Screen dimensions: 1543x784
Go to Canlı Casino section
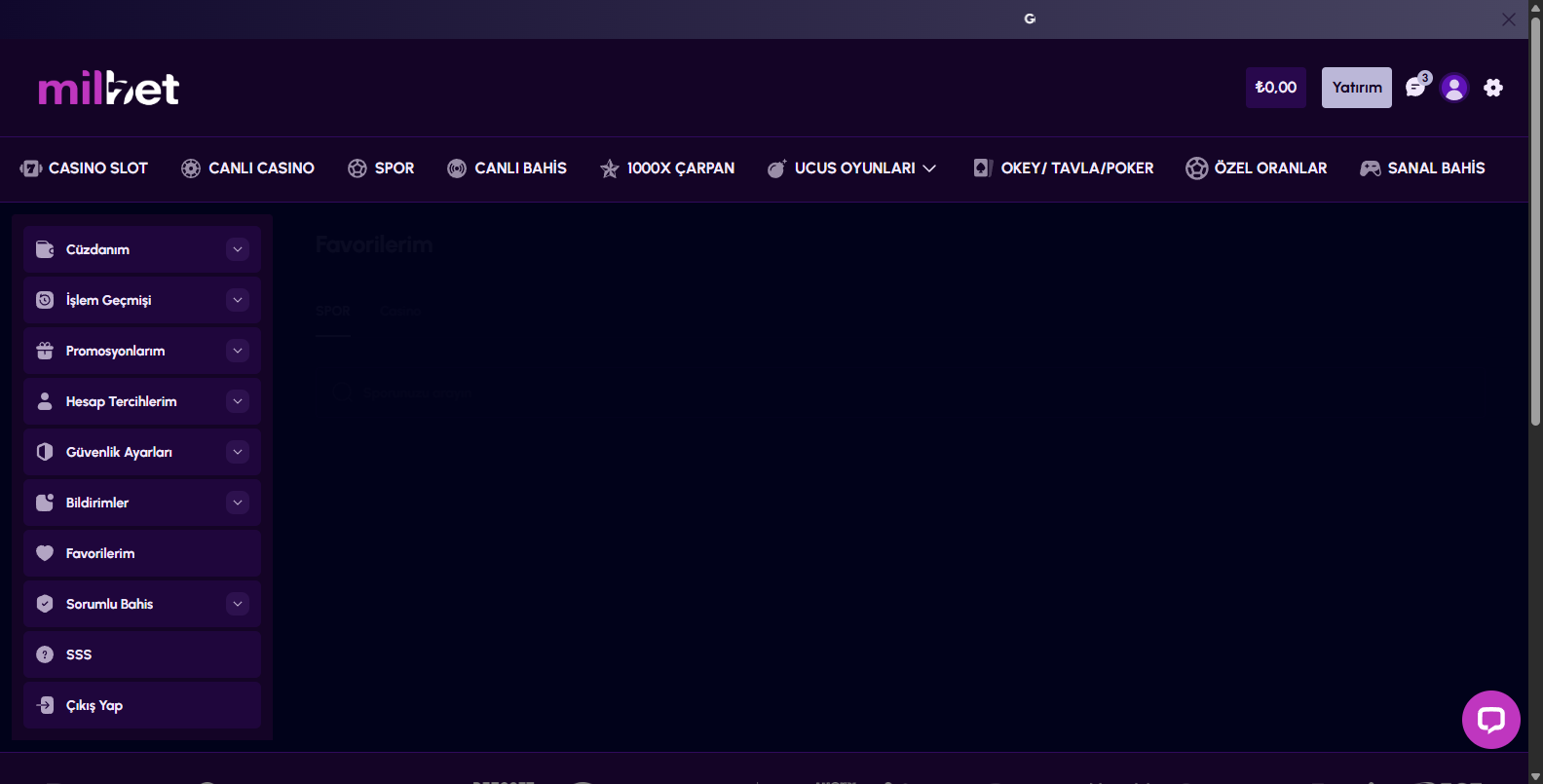[x=247, y=168]
